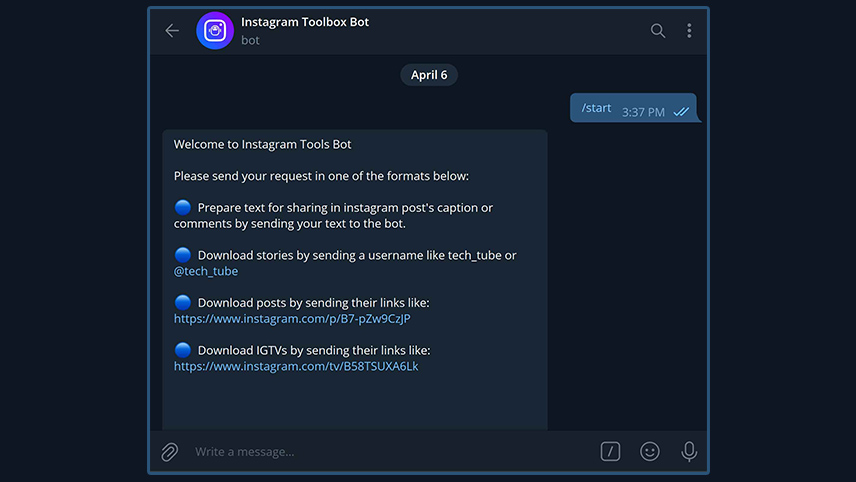Start voice message with microphone

click(x=689, y=451)
